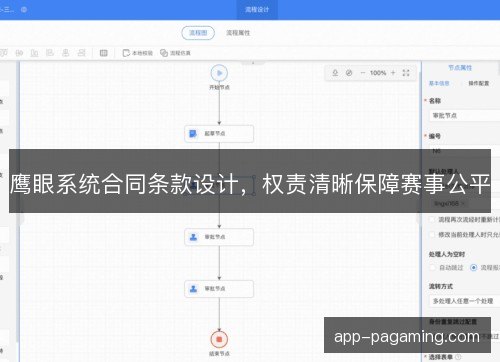Open 基本信息 basic info tab
Image resolution: width=500 pixels, height=362 pixels.
(439, 83)
